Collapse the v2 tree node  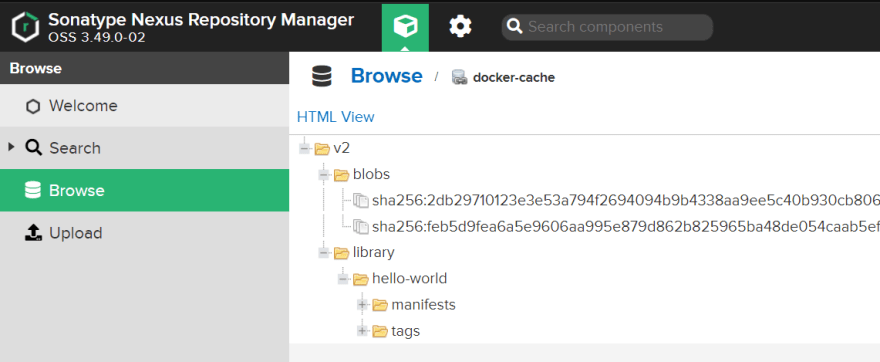[305, 149]
